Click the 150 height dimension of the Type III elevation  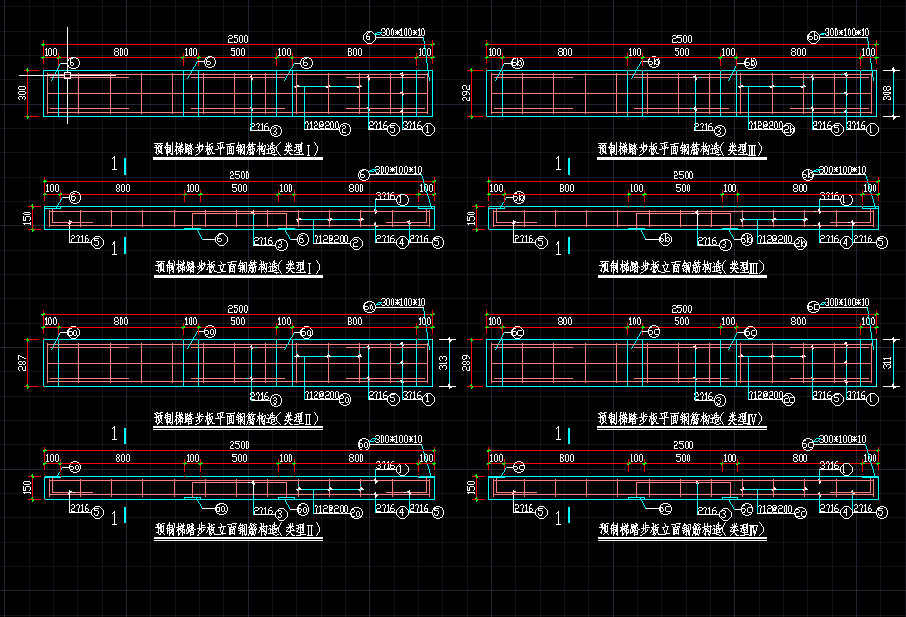[471, 218]
